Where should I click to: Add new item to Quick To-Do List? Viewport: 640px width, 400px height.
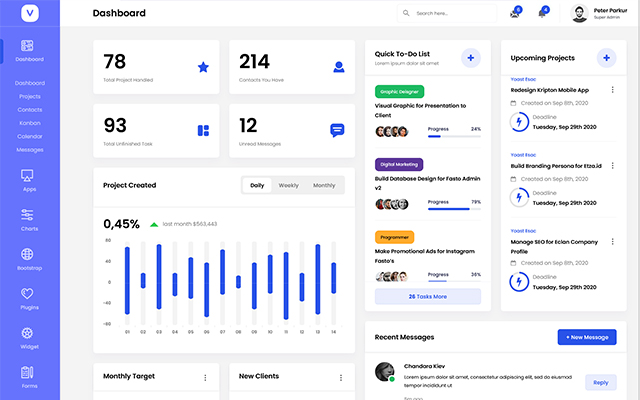[x=470, y=58]
